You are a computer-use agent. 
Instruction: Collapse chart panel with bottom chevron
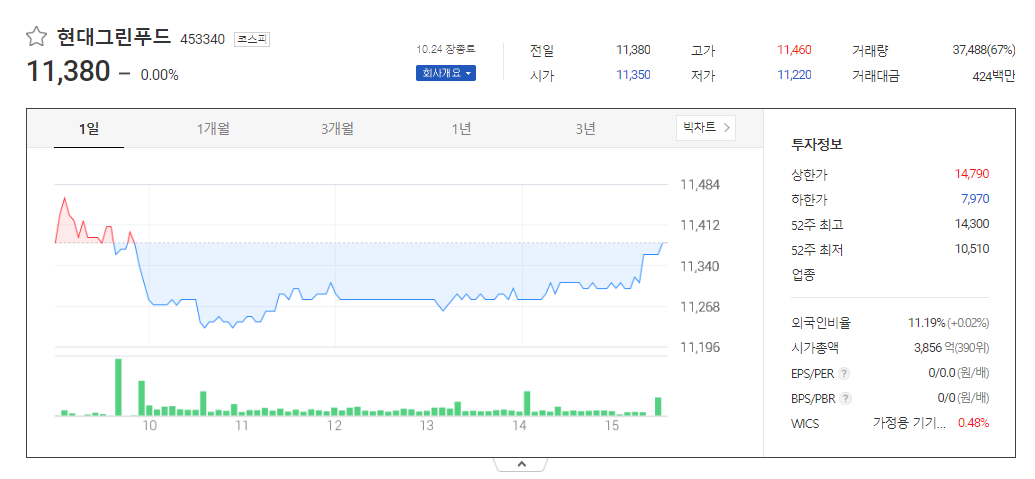coord(521,464)
